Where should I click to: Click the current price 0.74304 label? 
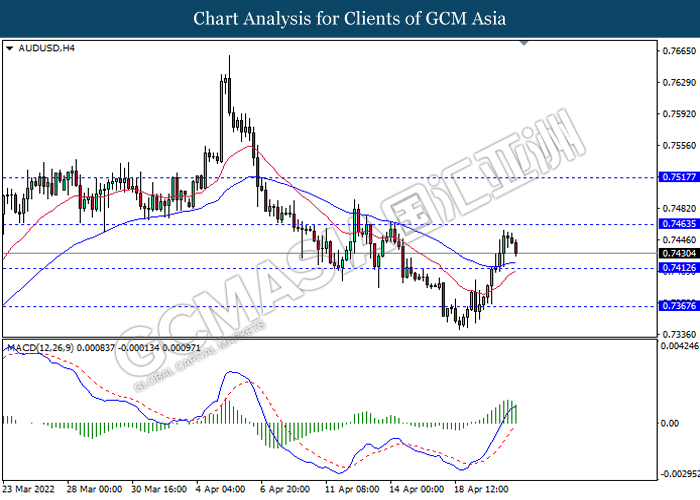[x=679, y=254]
